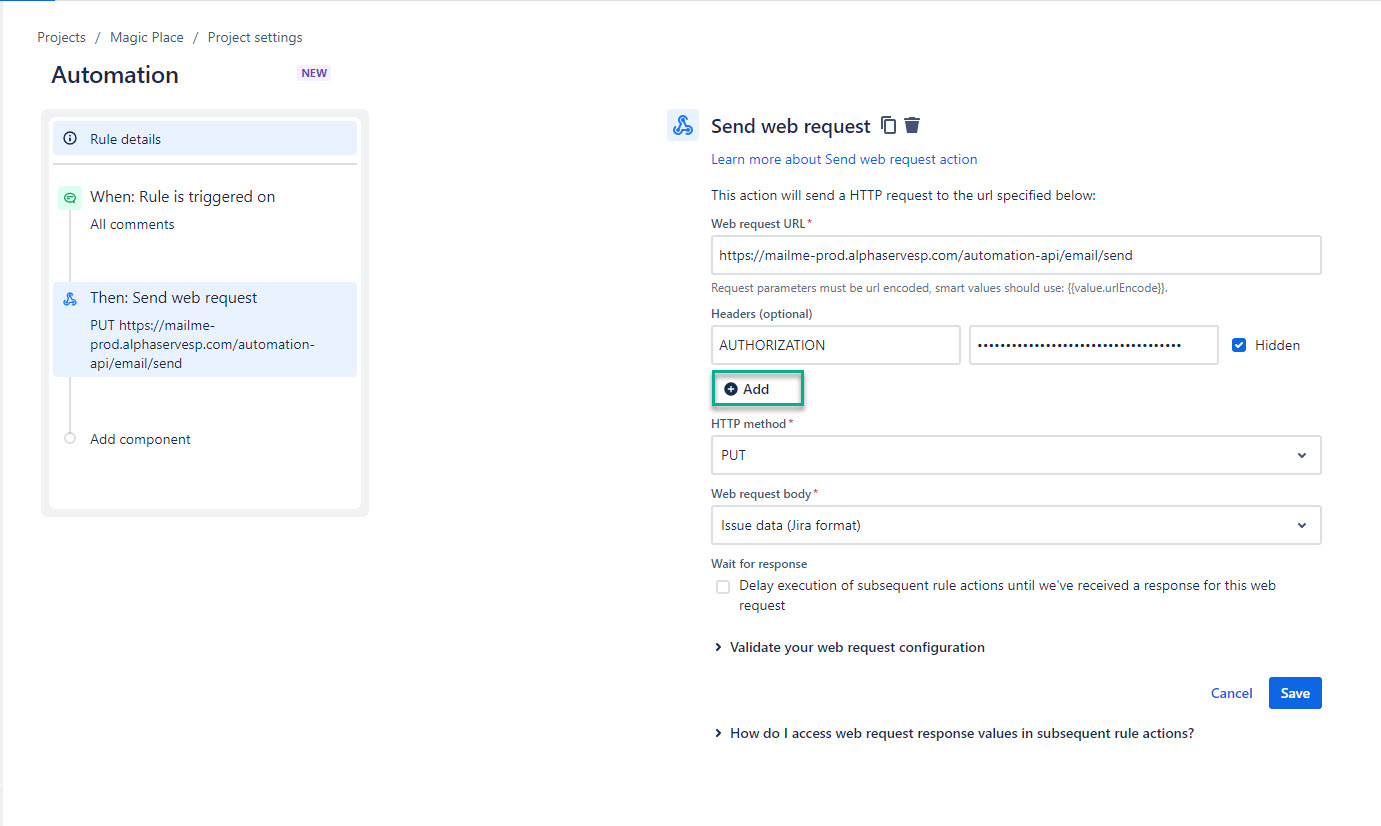1381x826 pixels.
Task: Open the Web request body dropdown
Action: coord(1015,525)
